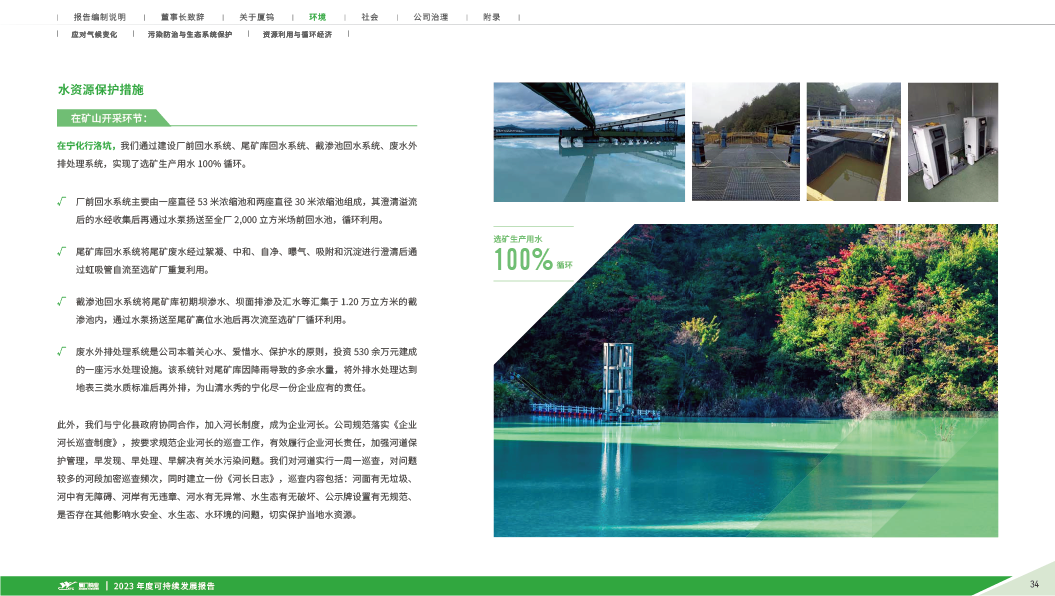Open the 应对气候变化 sub-section link
This screenshot has width=1055, height=596.
click(x=94, y=34)
